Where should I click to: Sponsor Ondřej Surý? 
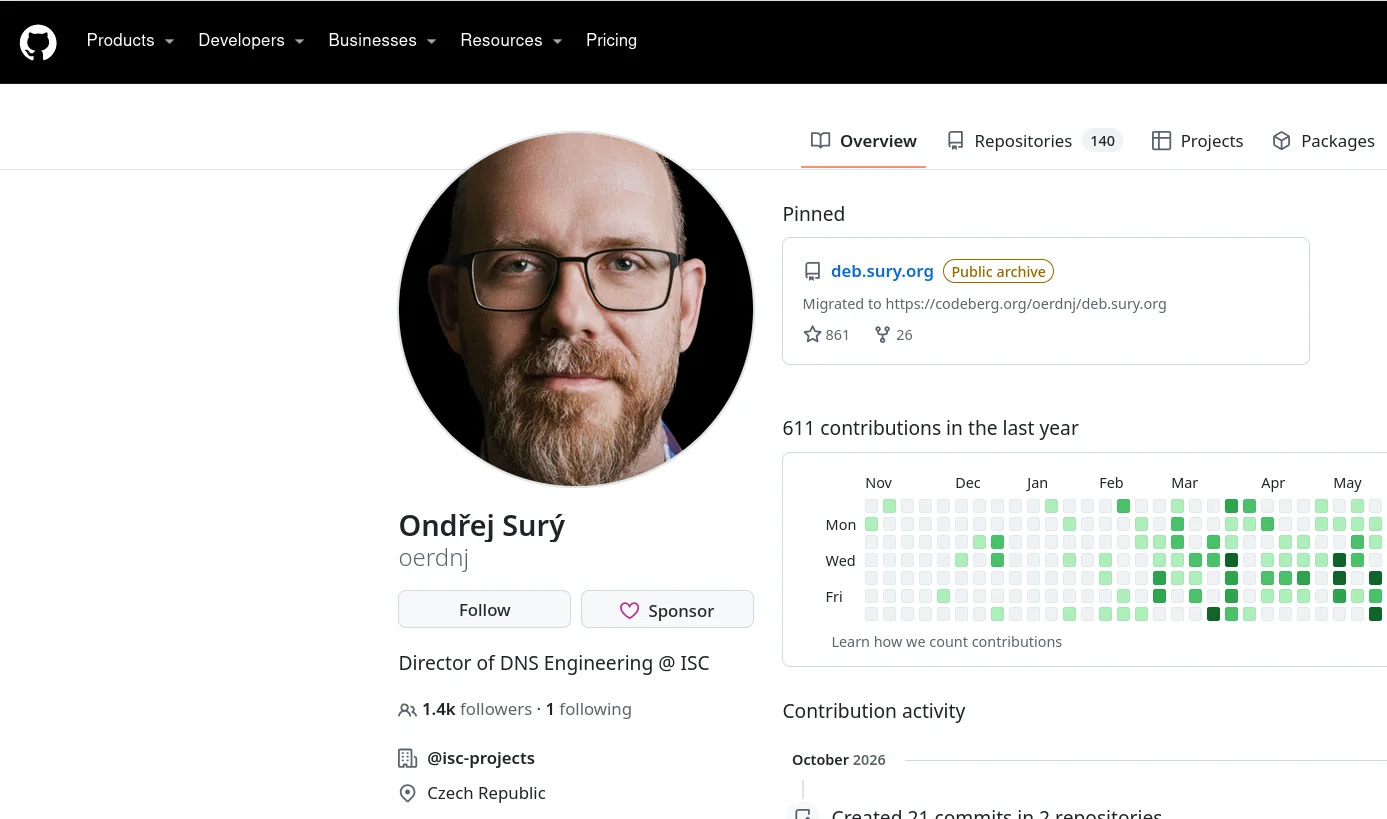click(x=667, y=609)
